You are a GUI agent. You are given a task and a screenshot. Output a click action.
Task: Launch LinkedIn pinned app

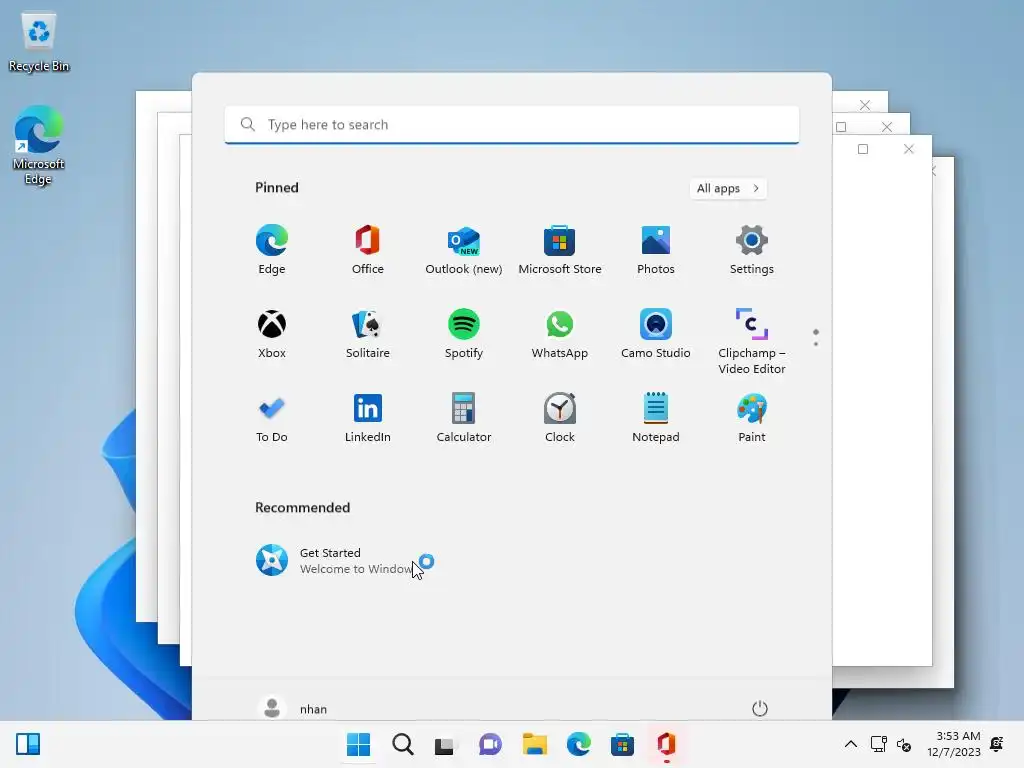(368, 418)
